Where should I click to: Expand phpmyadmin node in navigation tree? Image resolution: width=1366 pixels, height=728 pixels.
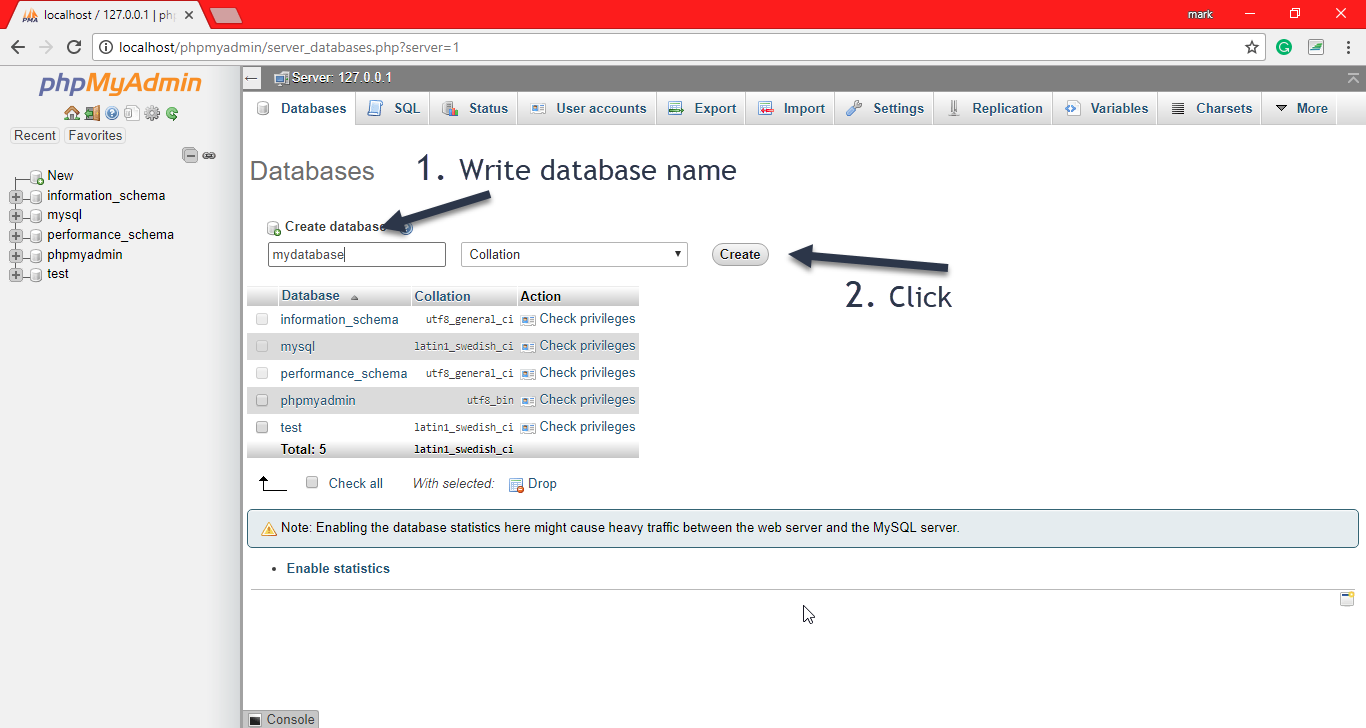(x=16, y=256)
